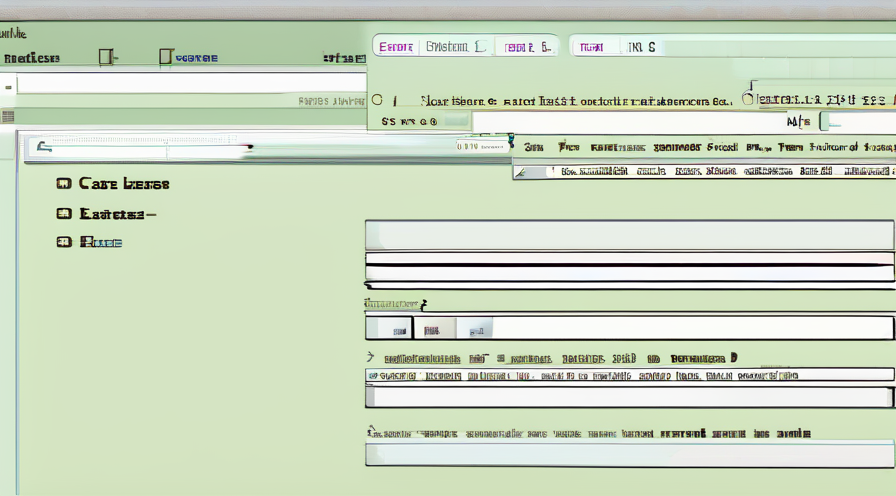Click the long white input field at top left
The height and width of the screenshot is (496, 896).
[x=190, y=84]
